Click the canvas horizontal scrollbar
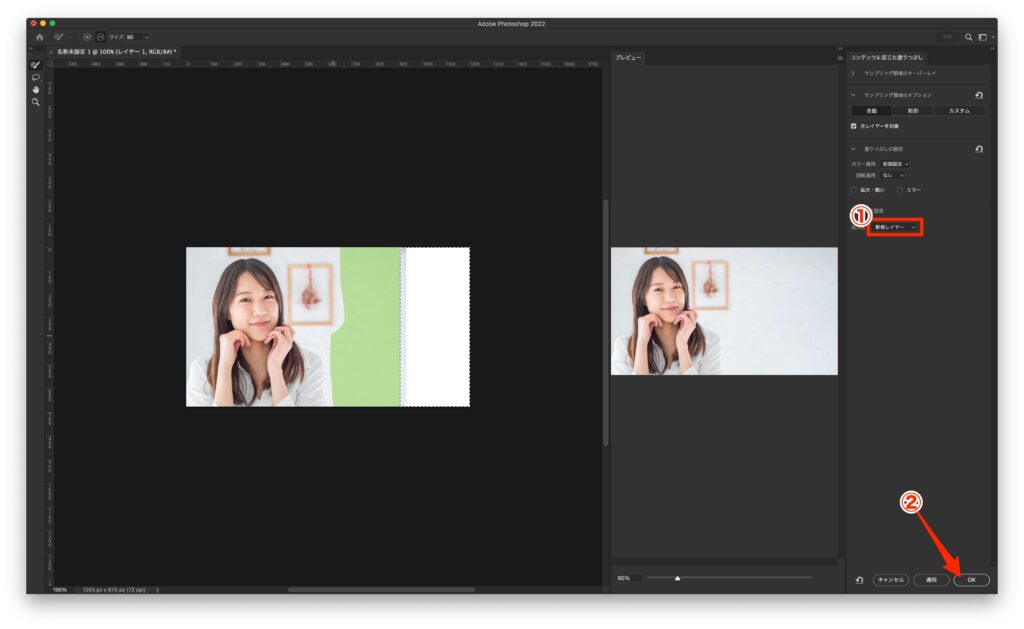Image resolution: width=1024 pixels, height=629 pixels. point(381,590)
